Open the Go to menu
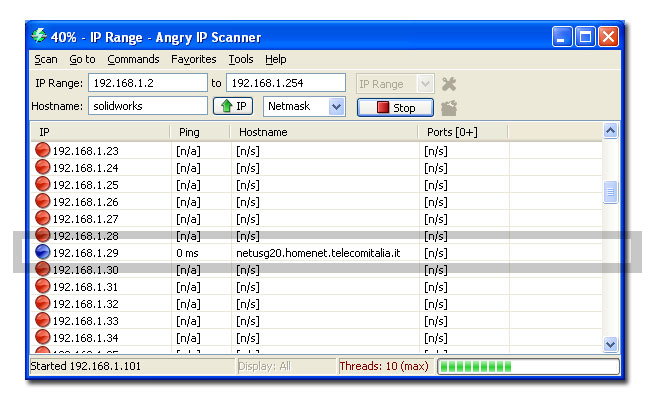Viewport: 650px width, 400px height. point(82,59)
